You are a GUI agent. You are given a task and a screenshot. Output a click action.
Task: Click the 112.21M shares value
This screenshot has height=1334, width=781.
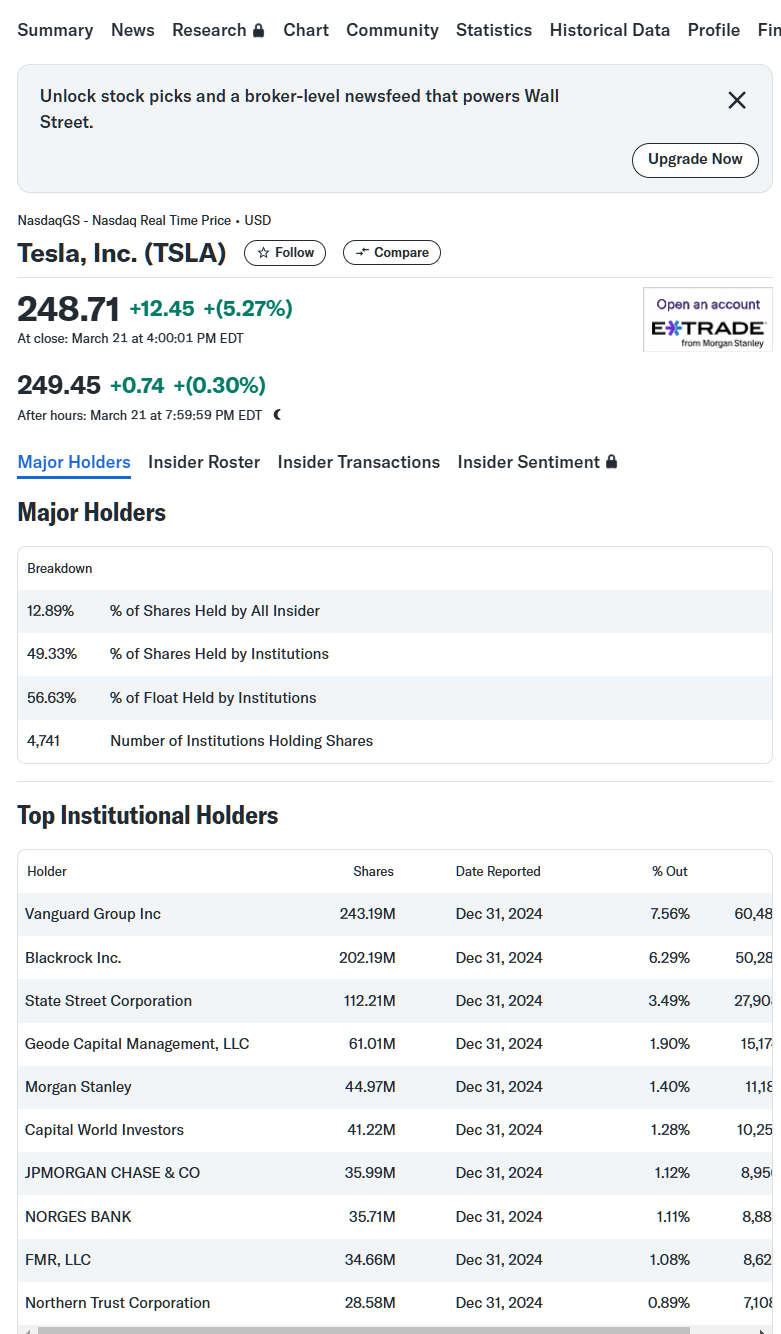370,1001
